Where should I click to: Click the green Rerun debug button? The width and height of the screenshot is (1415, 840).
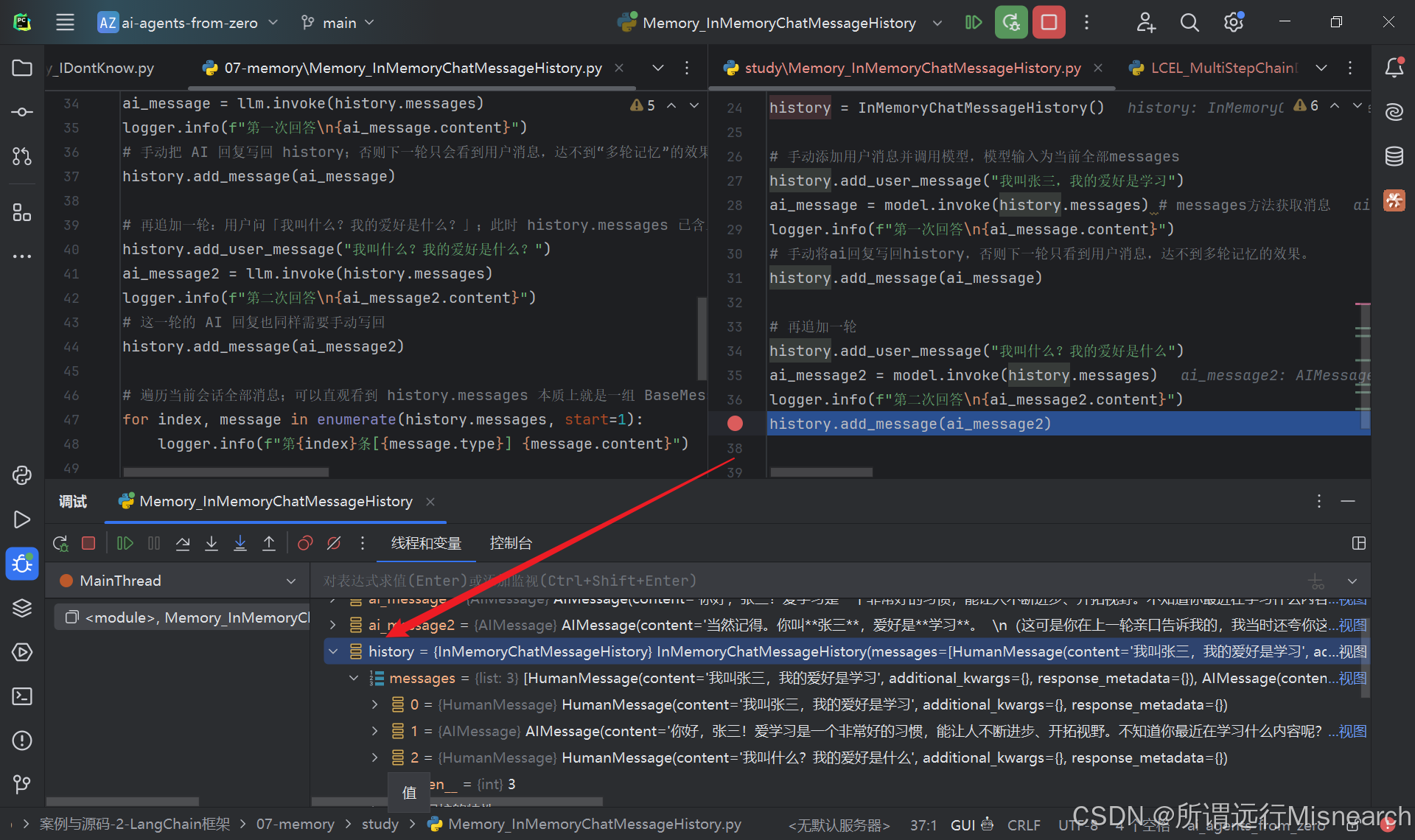[x=1011, y=22]
